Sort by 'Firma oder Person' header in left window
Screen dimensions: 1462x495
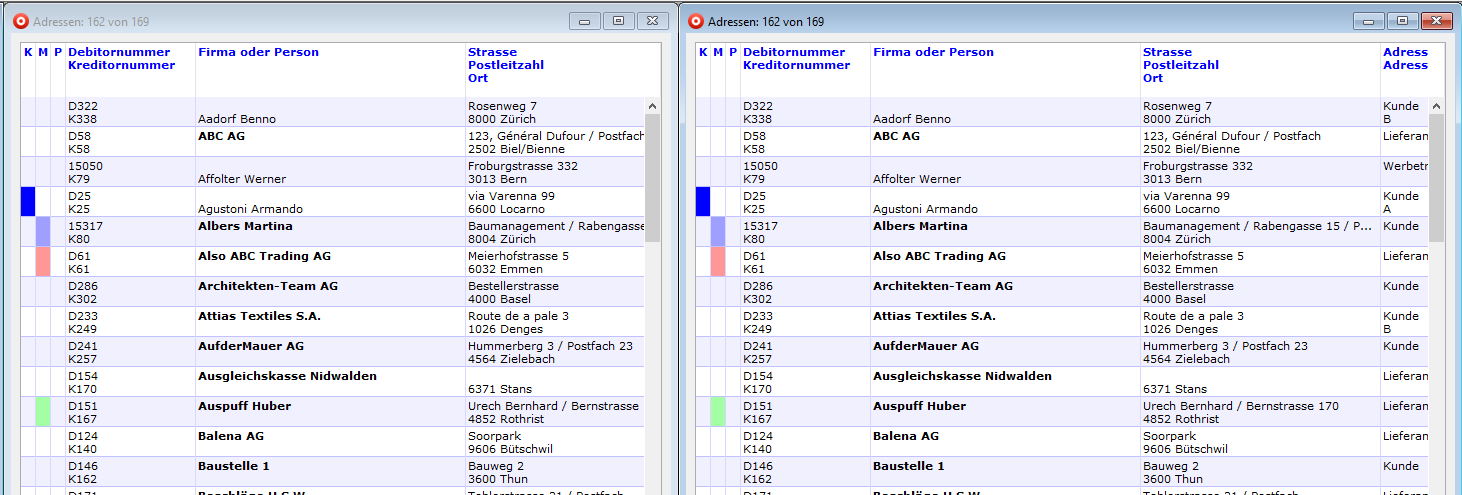pos(258,52)
